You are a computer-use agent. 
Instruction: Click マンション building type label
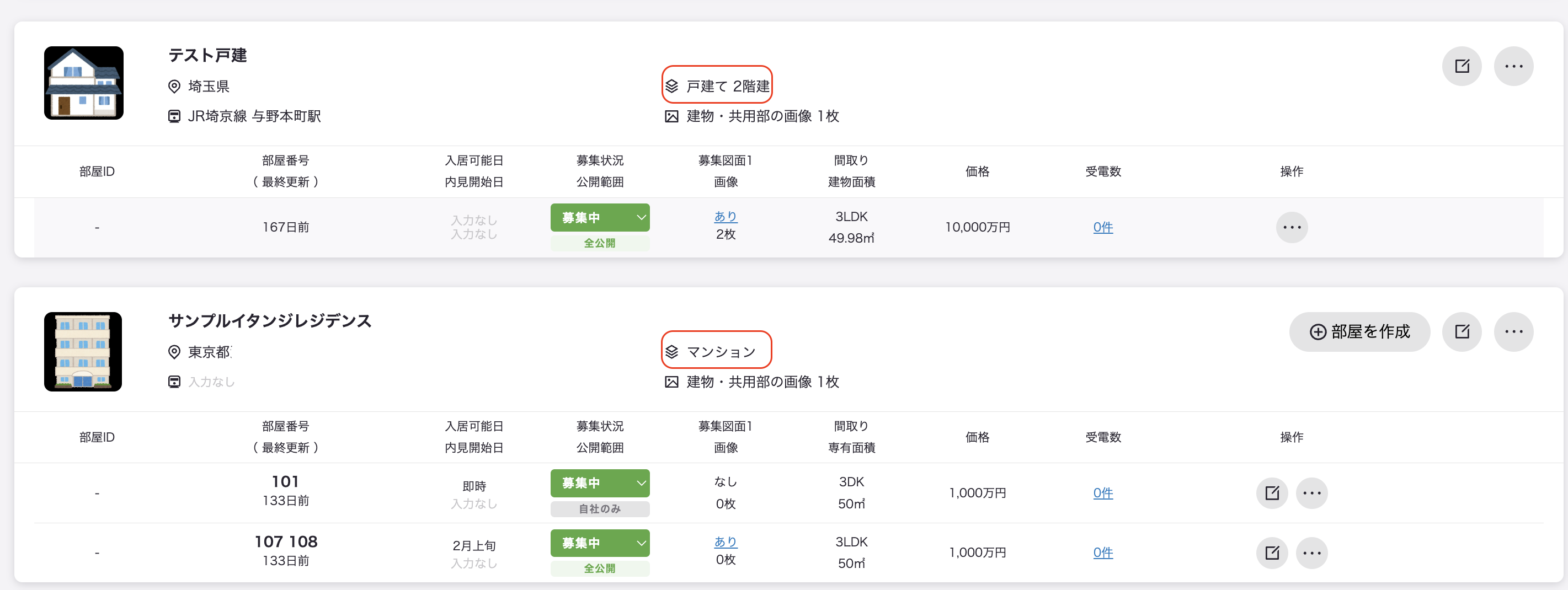(x=721, y=352)
